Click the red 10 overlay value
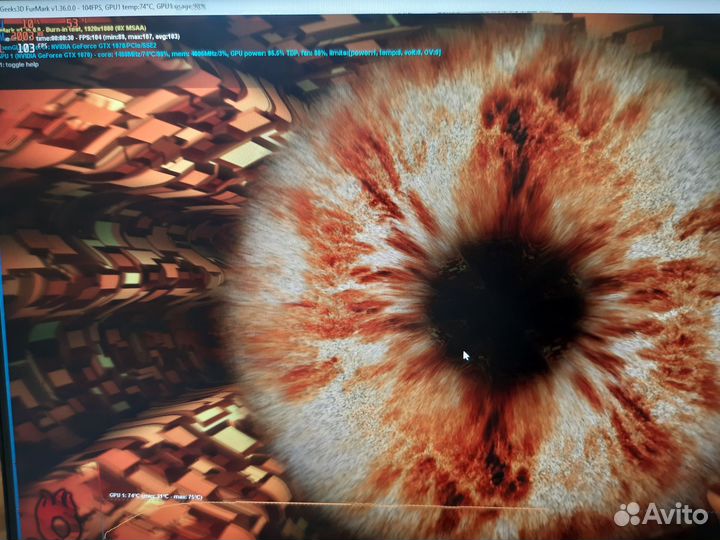 (x=28, y=23)
